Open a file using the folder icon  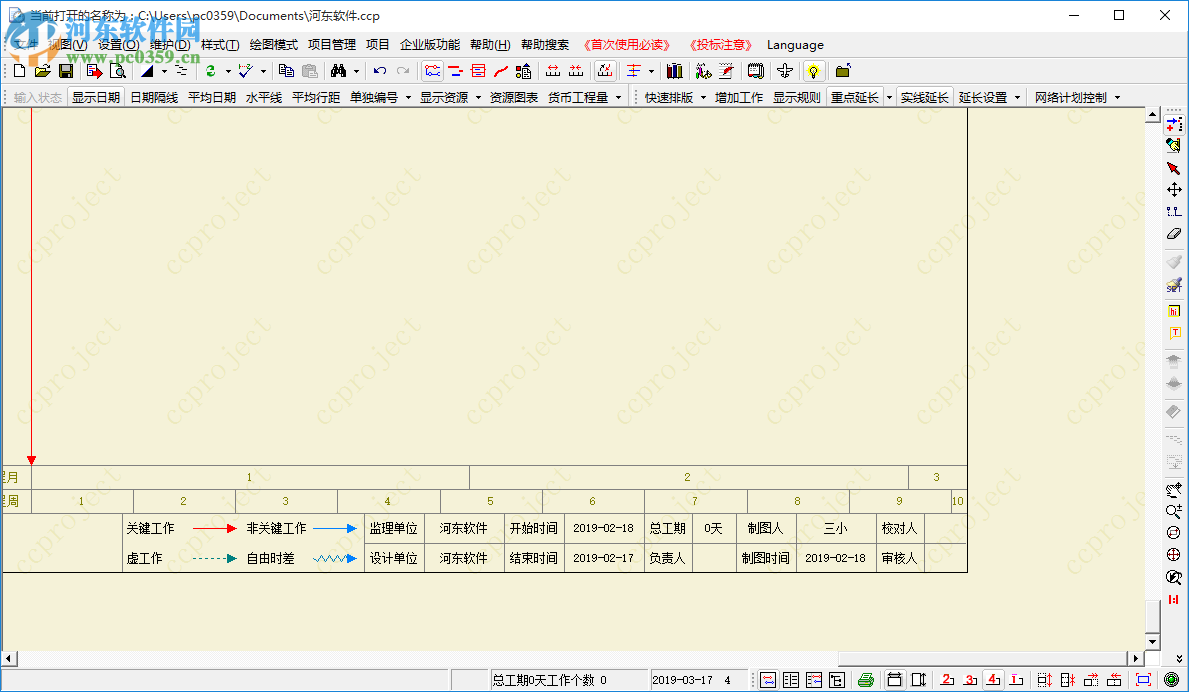pos(41,71)
